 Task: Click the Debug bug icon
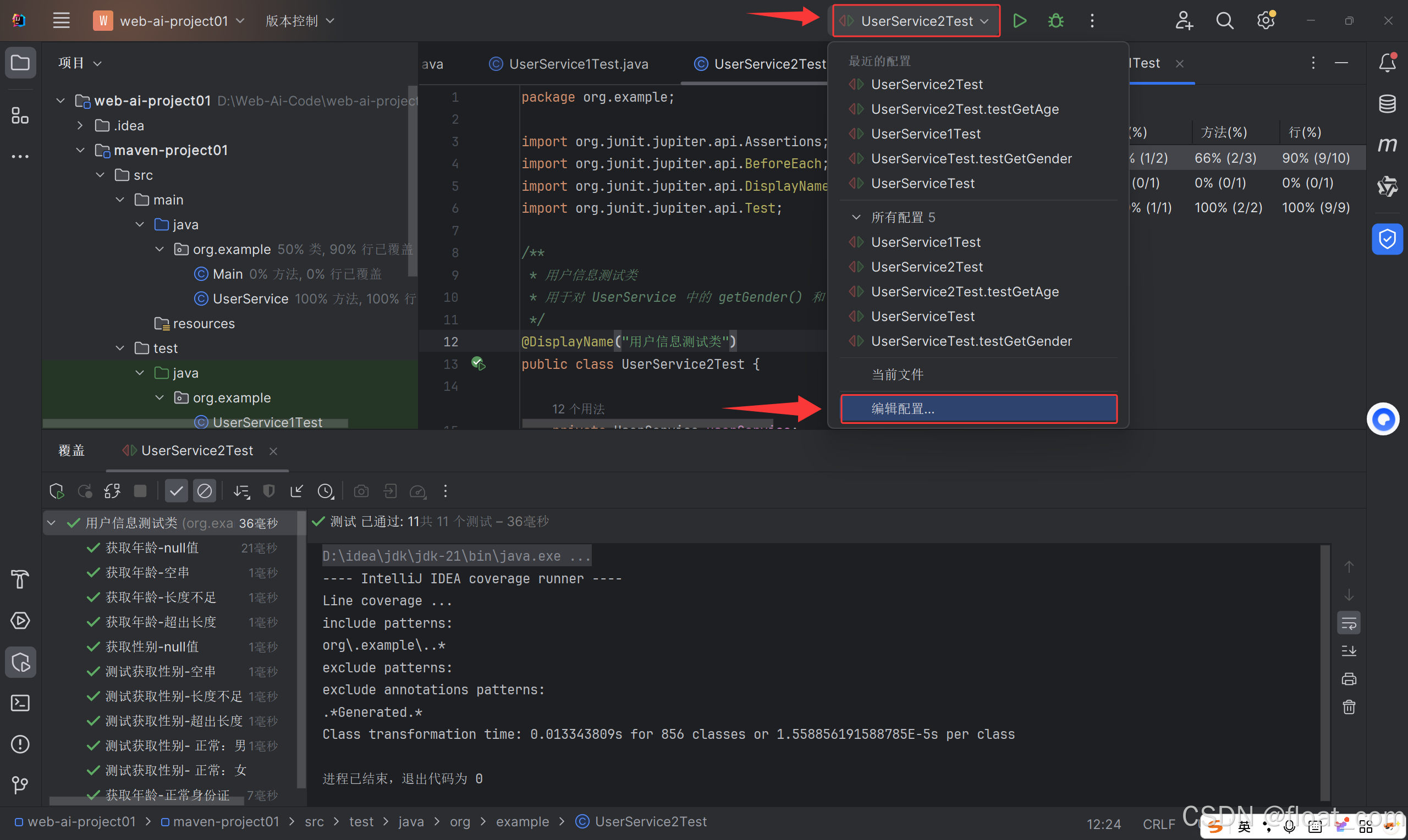click(1055, 21)
